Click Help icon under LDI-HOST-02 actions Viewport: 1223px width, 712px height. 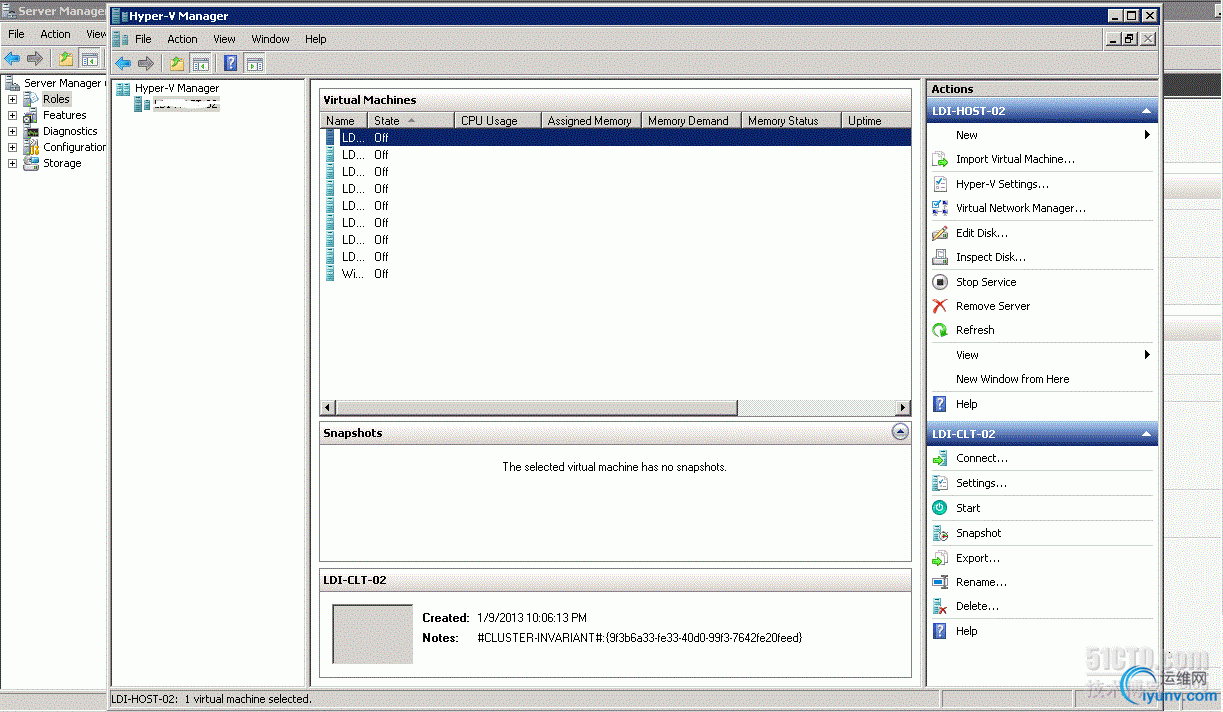pos(939,404)
